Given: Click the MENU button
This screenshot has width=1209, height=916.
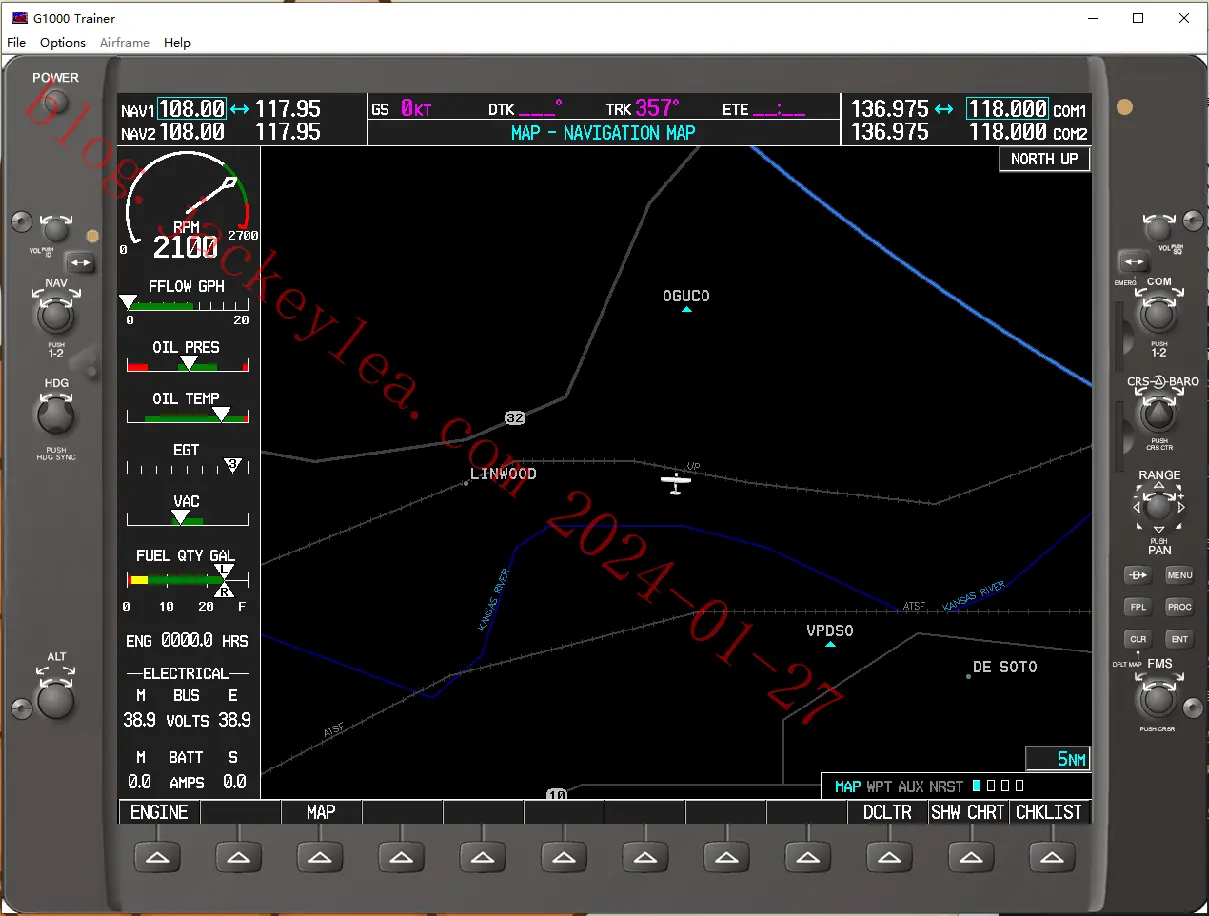Looking at the screenshot, I should (1179, 575).
